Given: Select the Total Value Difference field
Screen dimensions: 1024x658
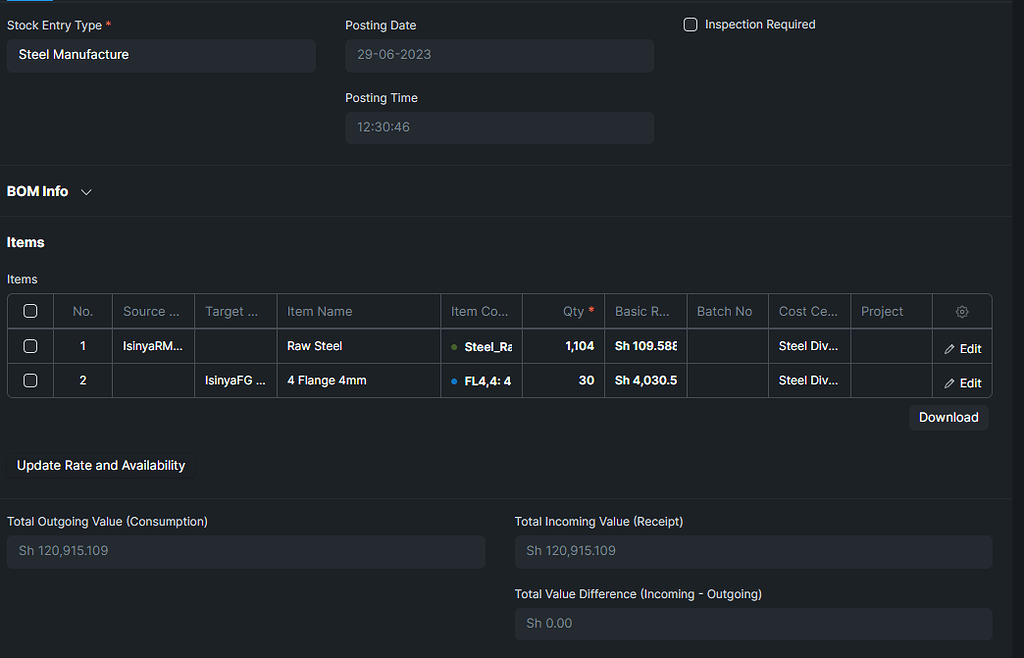Looking at the screenshot, I should (753, 623).
